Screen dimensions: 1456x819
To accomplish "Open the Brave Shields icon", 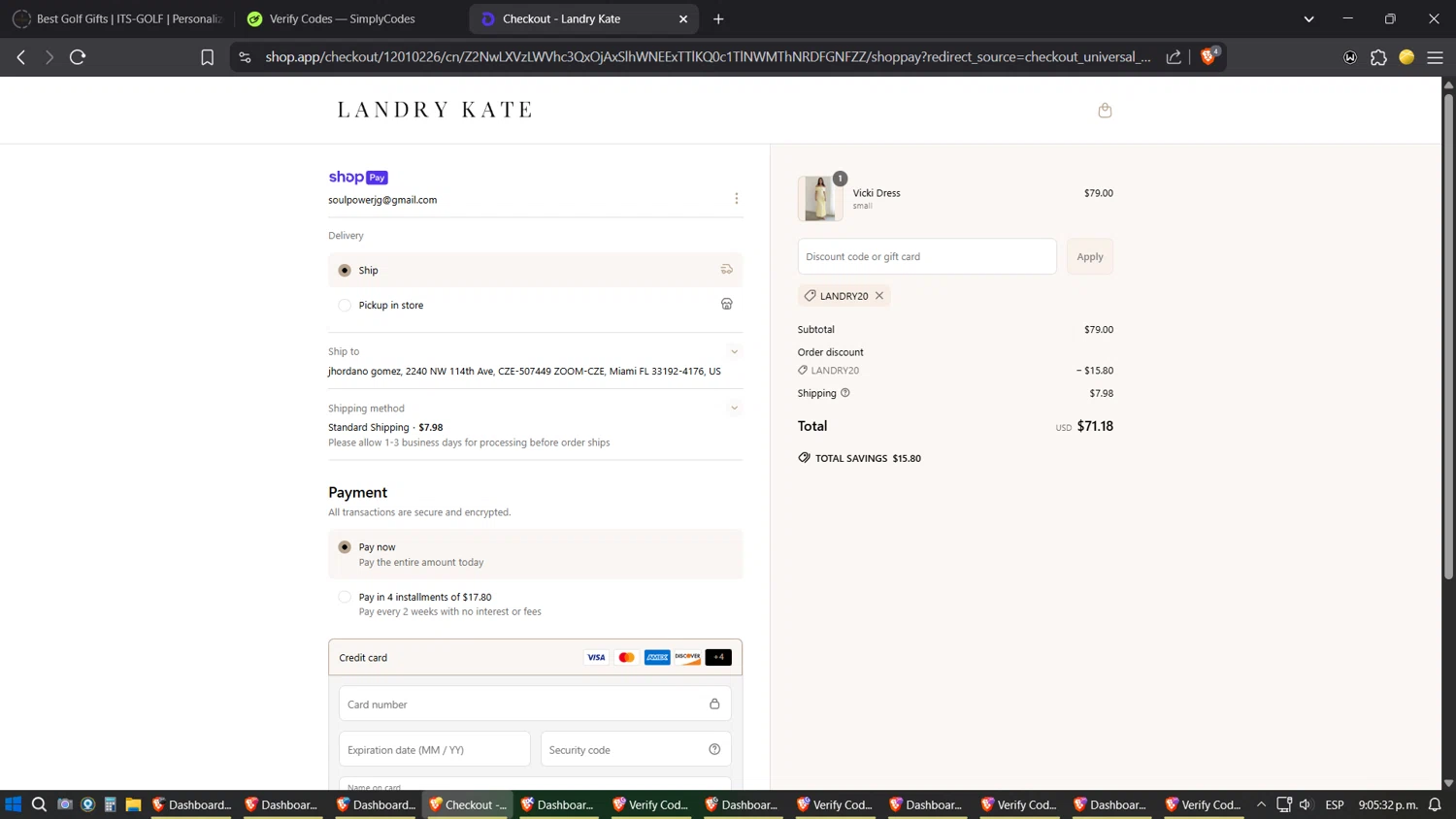I will point(1208,56).
